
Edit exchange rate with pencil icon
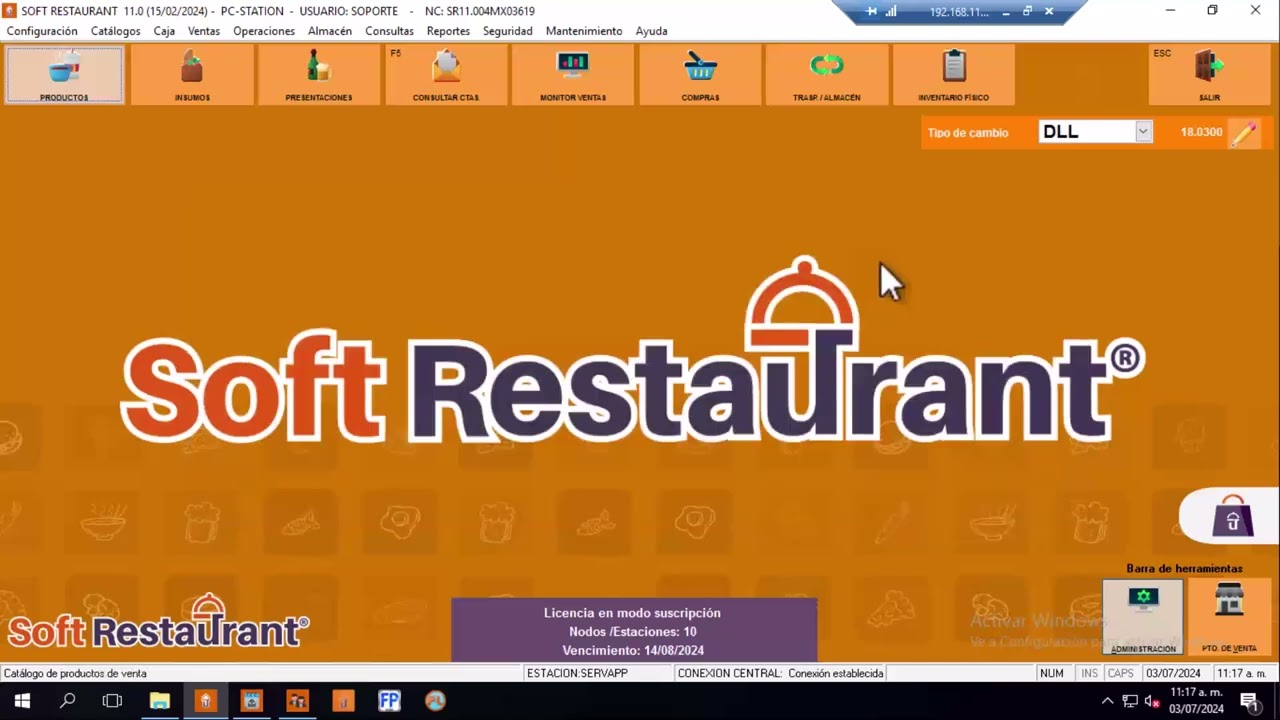[x=1244, y=133]
